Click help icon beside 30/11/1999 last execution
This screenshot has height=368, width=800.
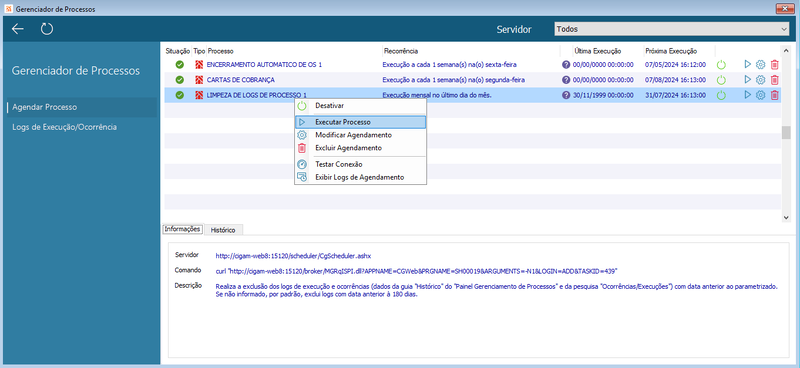[566, 95]
